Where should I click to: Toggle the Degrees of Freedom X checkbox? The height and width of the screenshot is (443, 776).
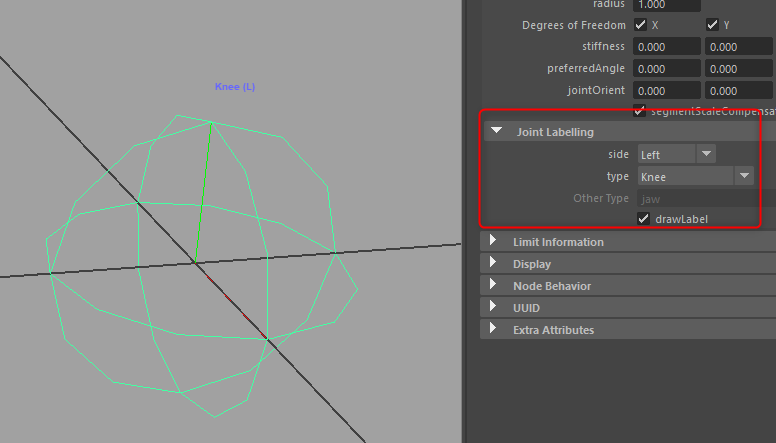click(x=641, y=25)
